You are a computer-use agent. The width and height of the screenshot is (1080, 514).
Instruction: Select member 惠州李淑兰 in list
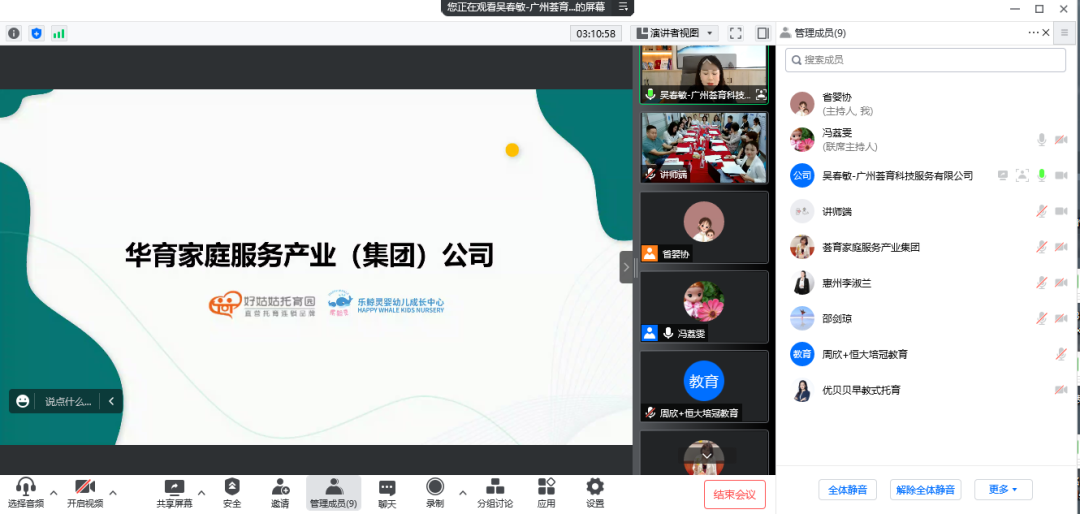coord(925,282)
